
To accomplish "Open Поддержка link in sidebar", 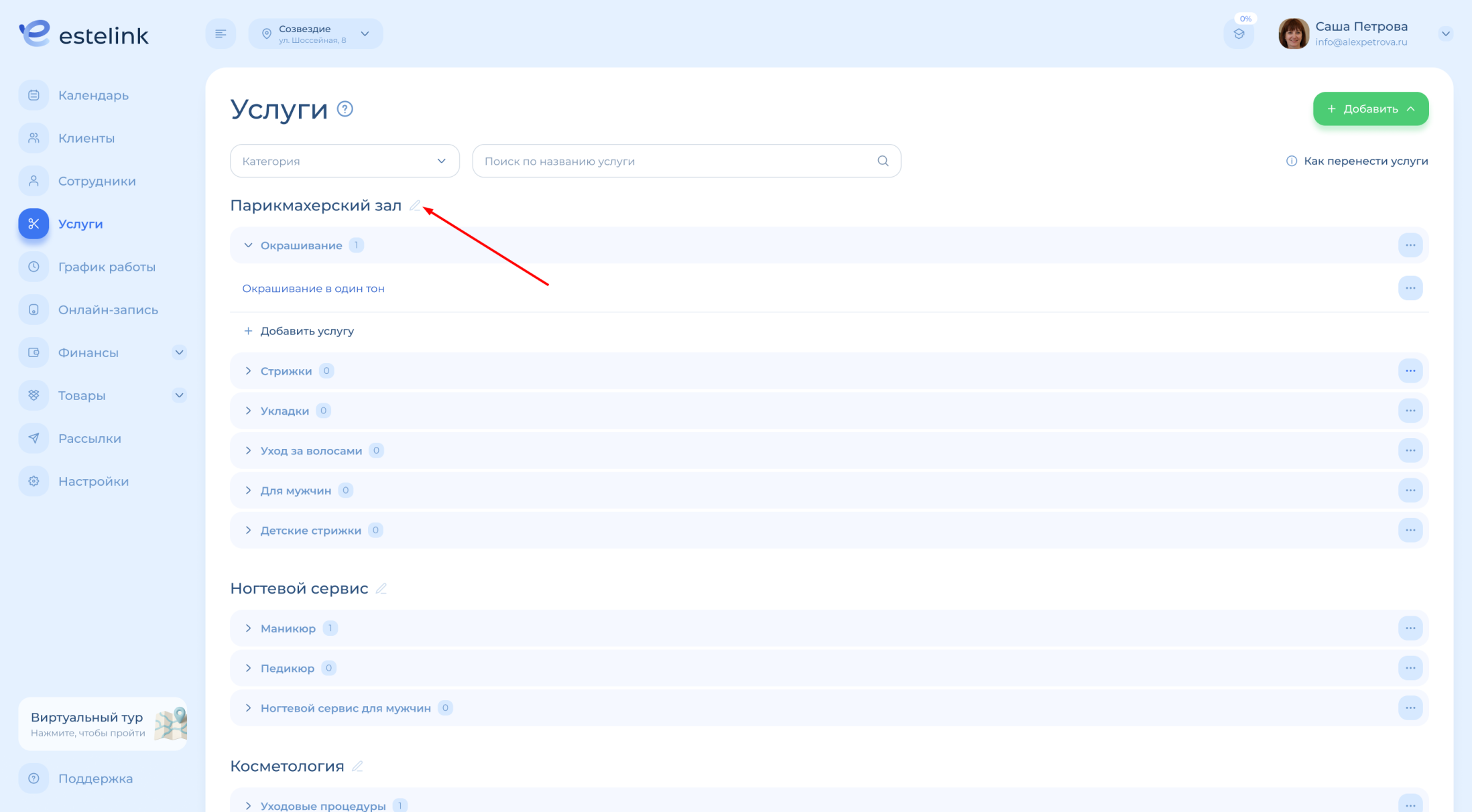I will pos(95,779).
